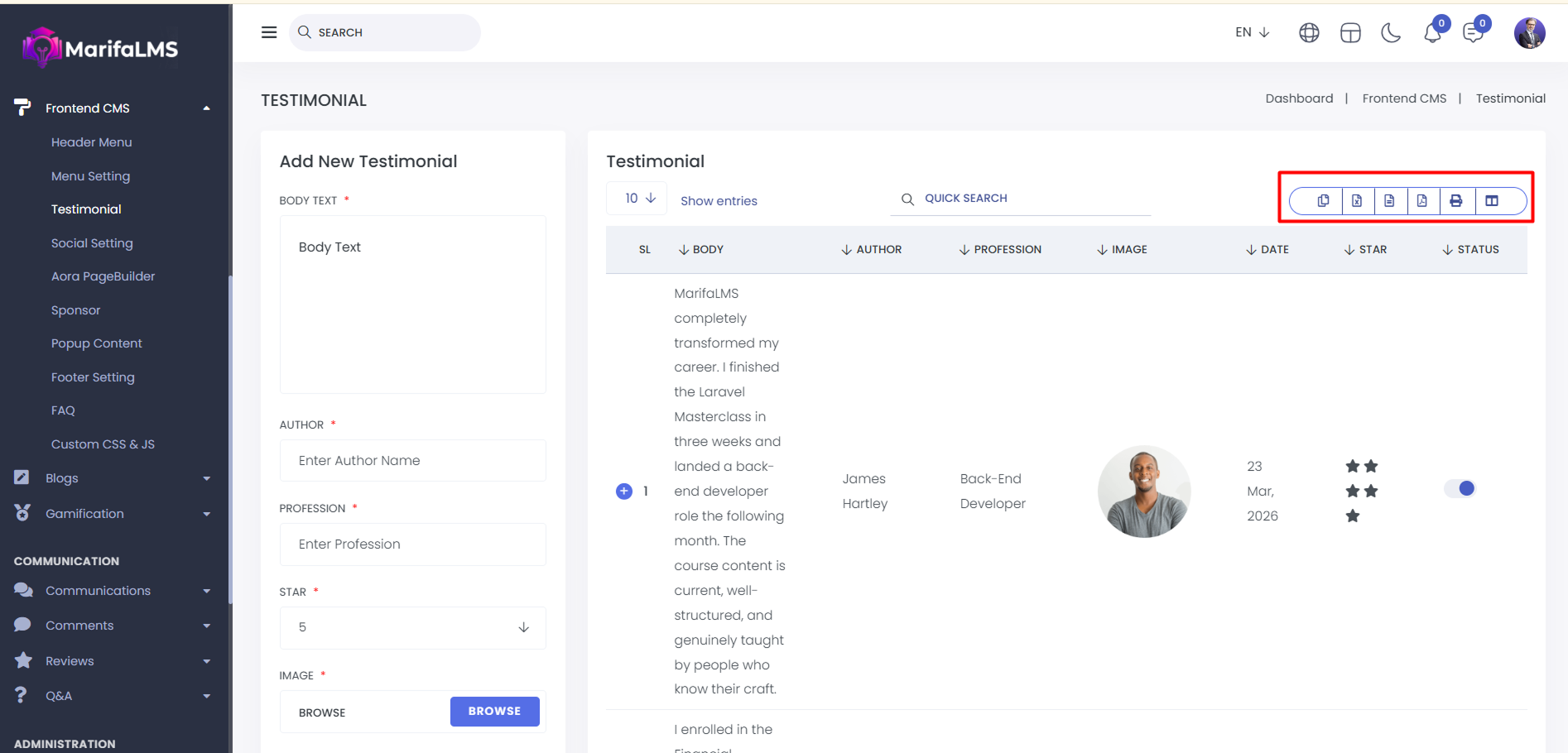Image resolution: width=1568 pixels, height=753 pixels.
Task: Toggle the hamburger sidebar menu
Action: [x=269, y=32]
